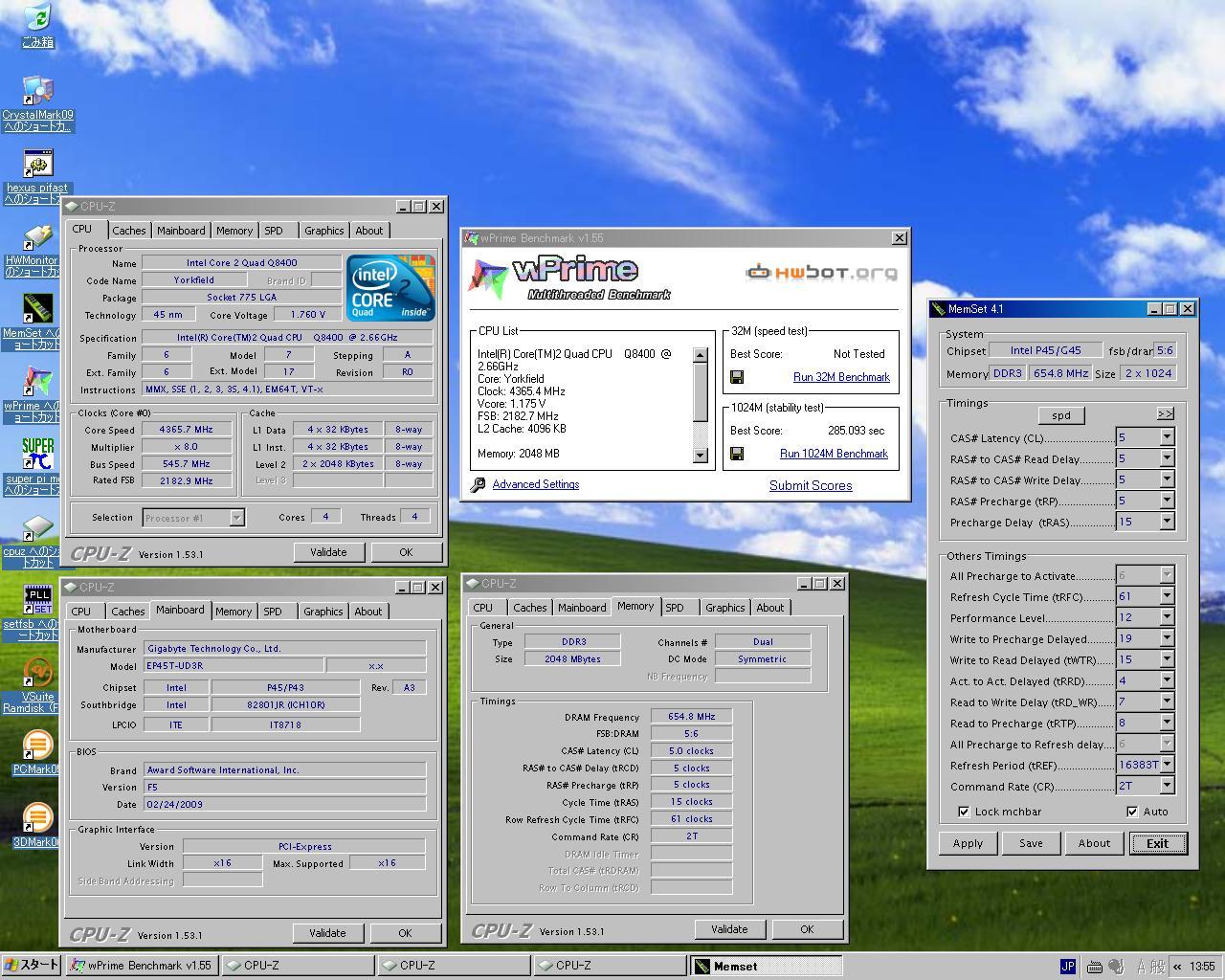
Task: Launch the CrystalMark09 shortcut icon
Action: pyautogui.click(x=36, y=90)
